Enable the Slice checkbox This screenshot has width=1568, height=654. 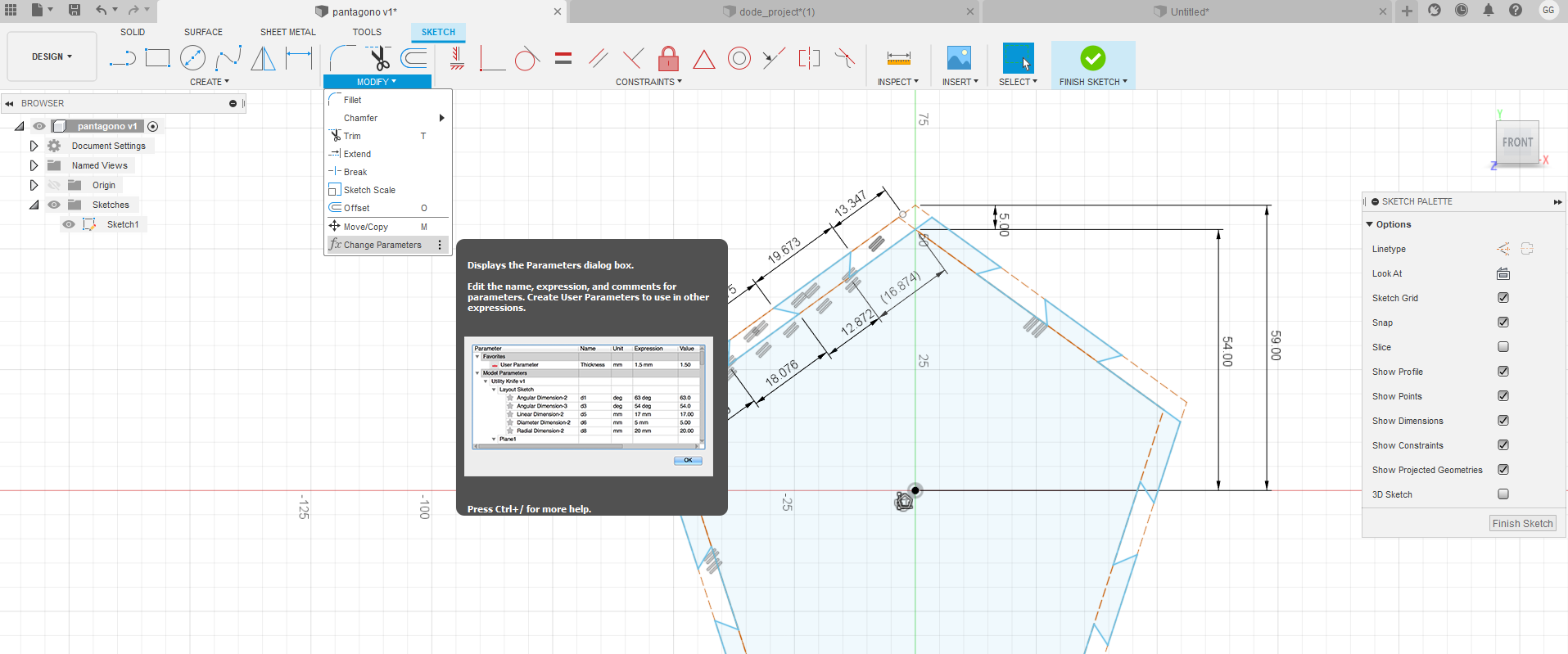[x=1503, y=347]
